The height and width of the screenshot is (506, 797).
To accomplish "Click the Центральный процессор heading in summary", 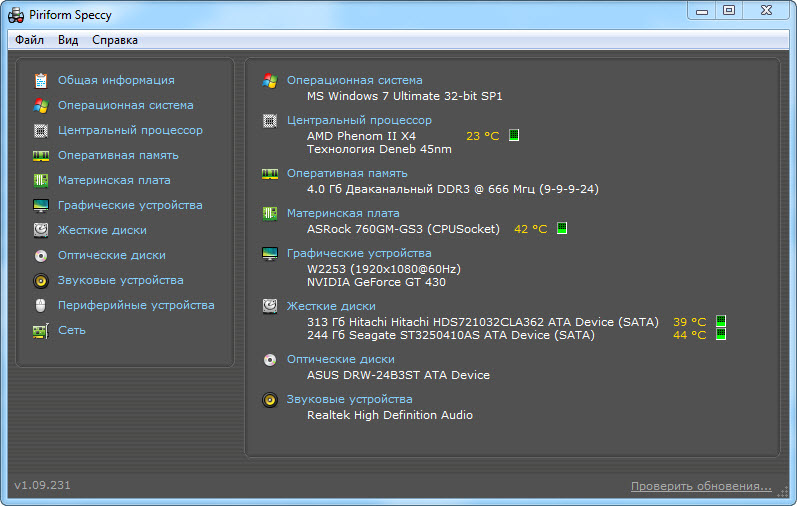I will pyautogui.click(x=359, y=120).
